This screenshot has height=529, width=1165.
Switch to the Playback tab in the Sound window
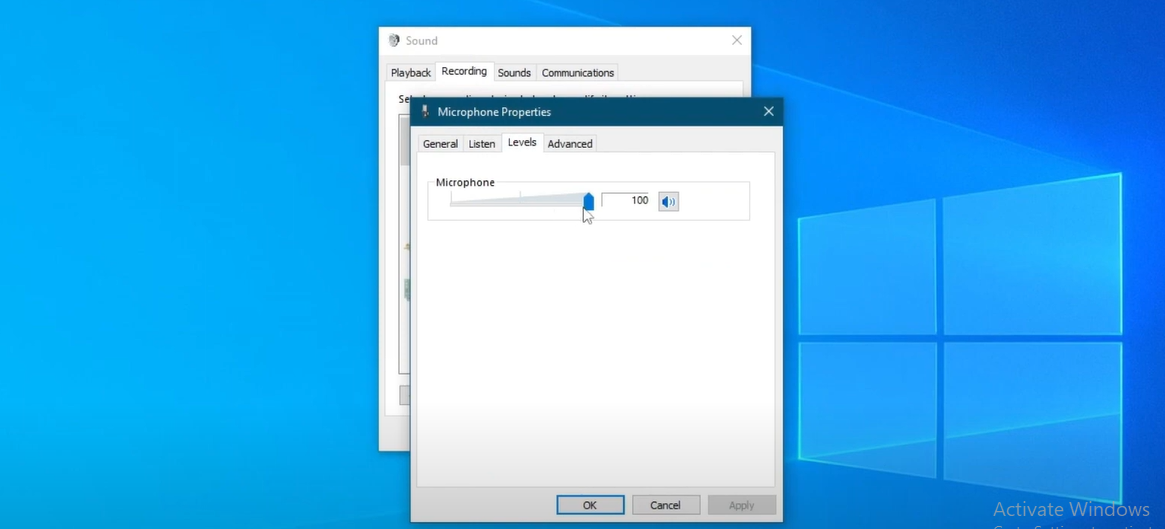(x=411, y=73)
